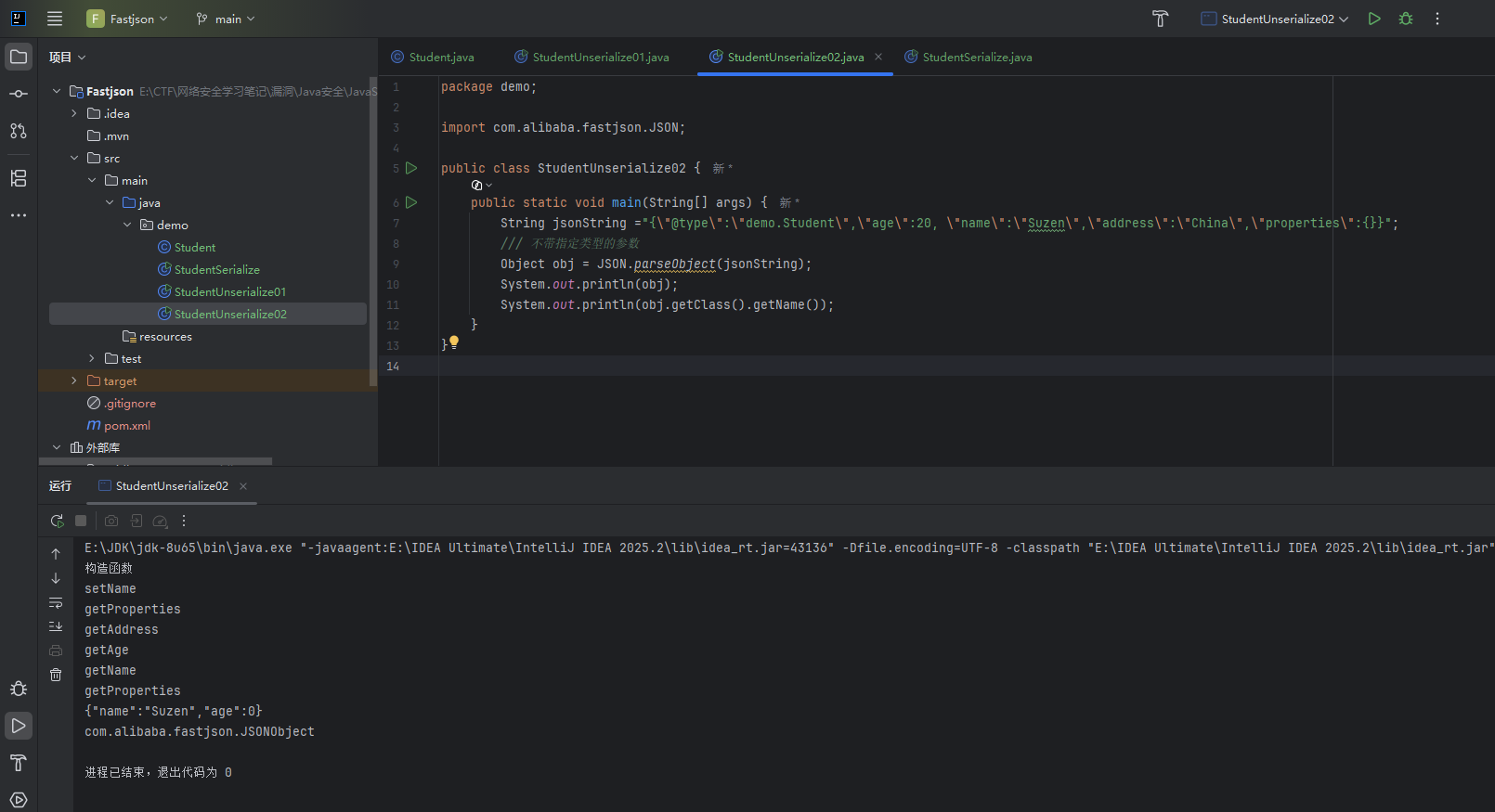Collapse the demo package
Image resolution: width=1495 pixels, height=812 pixels.
click(127, 225)
